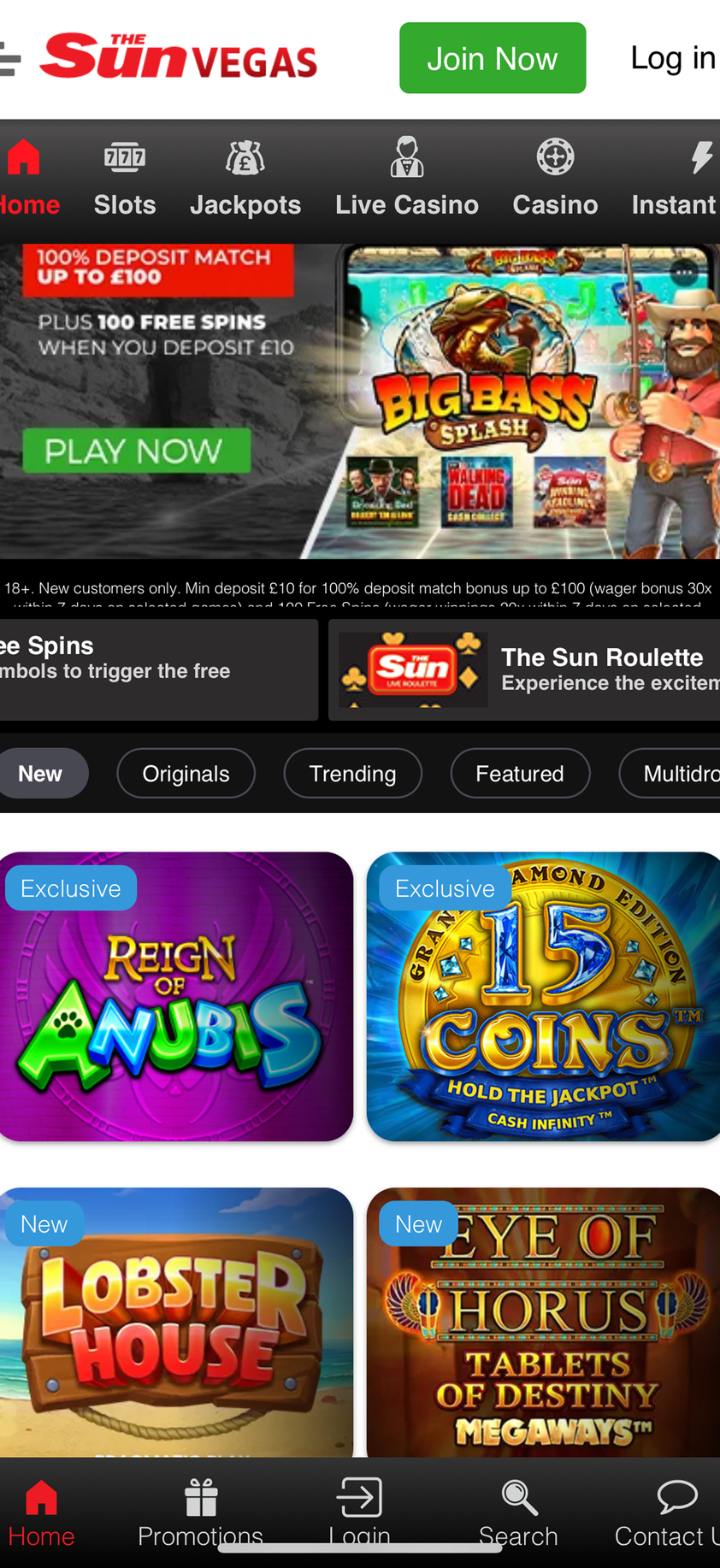Open the 15 Coins game tile
Viewport: 720px width, 1568px height.
(x=543, y=997)
